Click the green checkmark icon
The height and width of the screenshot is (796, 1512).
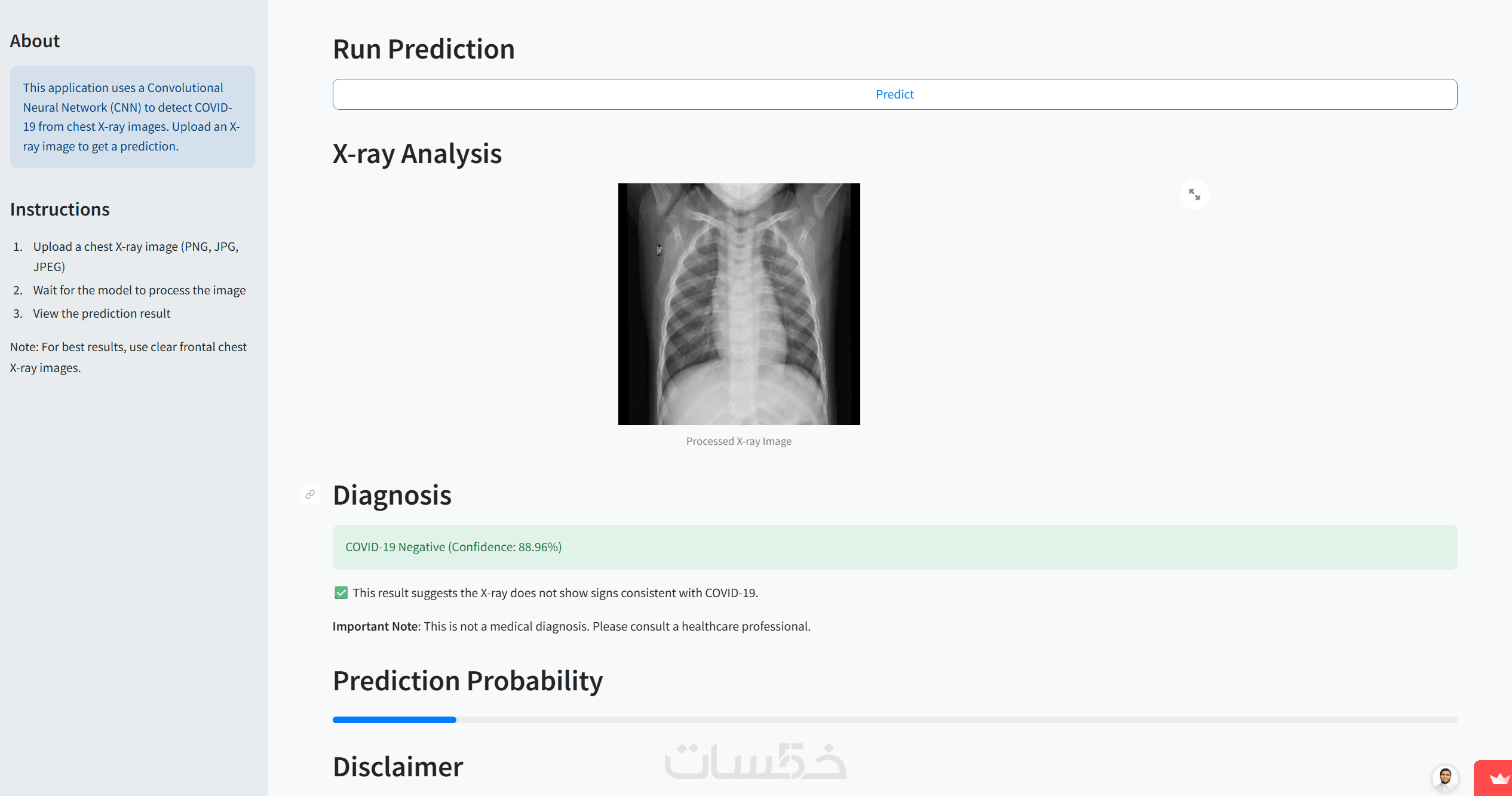[341, 592]
